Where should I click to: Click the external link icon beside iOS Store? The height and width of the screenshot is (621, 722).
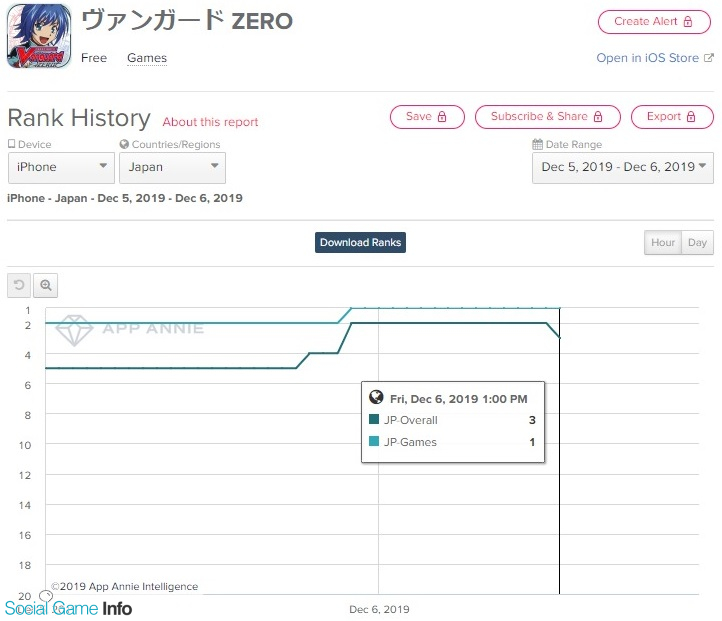[x=709, y=58]
